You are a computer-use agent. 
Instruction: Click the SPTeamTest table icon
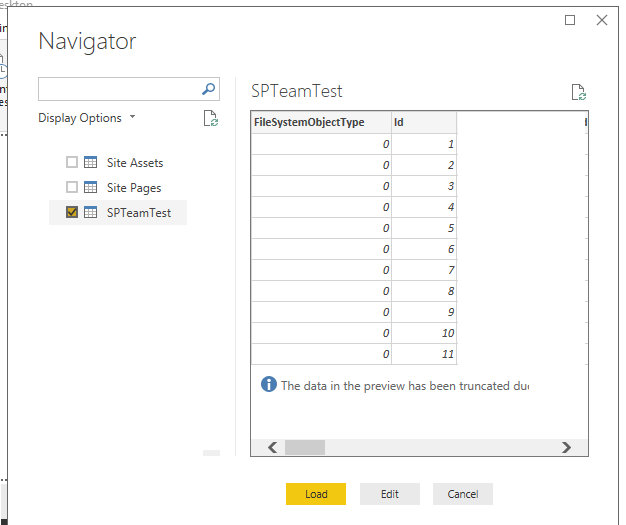90,212
